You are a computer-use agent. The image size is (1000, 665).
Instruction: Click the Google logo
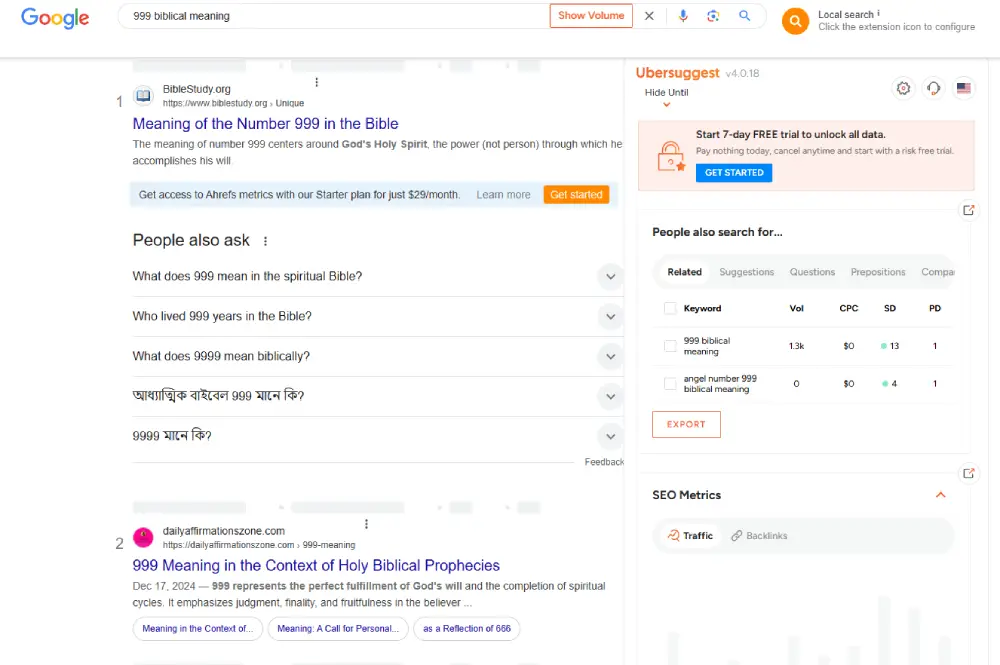[x=55, y=17]
